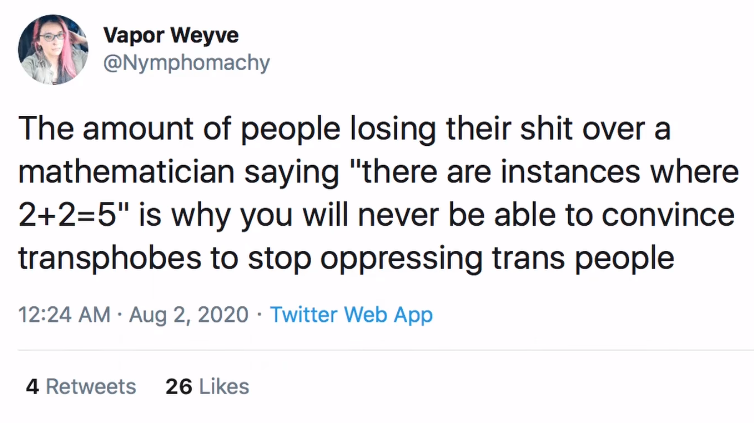
Task: Open the @Nymphomachy handle link
Action: click(x=187, y=63)
